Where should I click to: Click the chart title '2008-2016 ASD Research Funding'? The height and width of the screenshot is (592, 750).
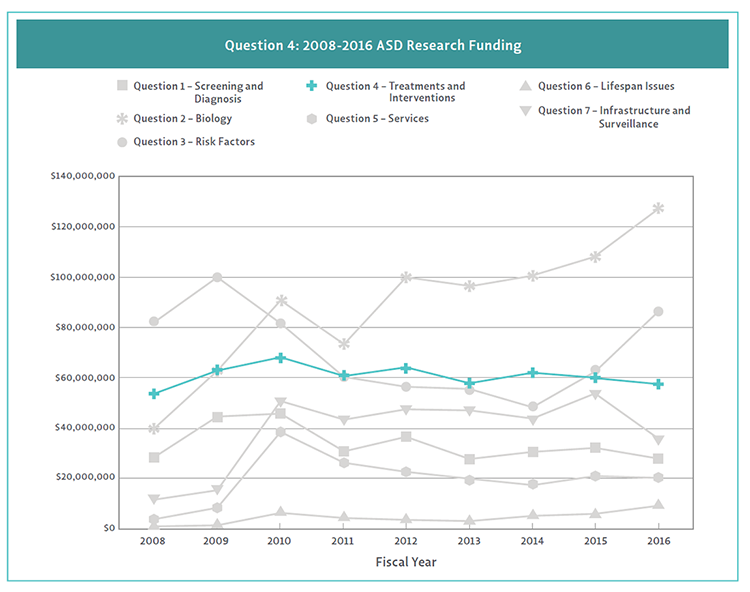(x=372, y=45)
